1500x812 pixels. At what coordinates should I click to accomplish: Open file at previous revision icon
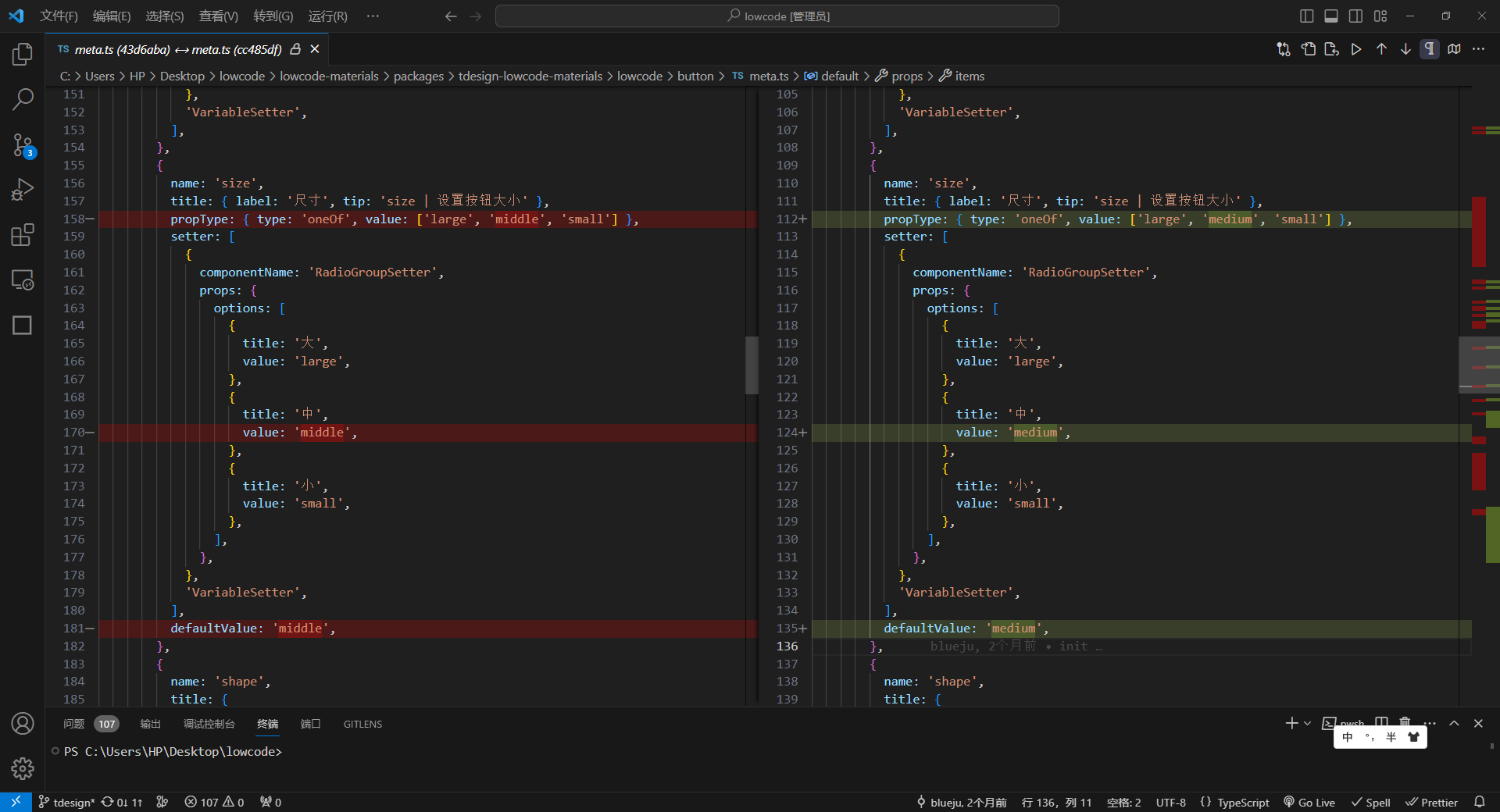point(1309,49)
